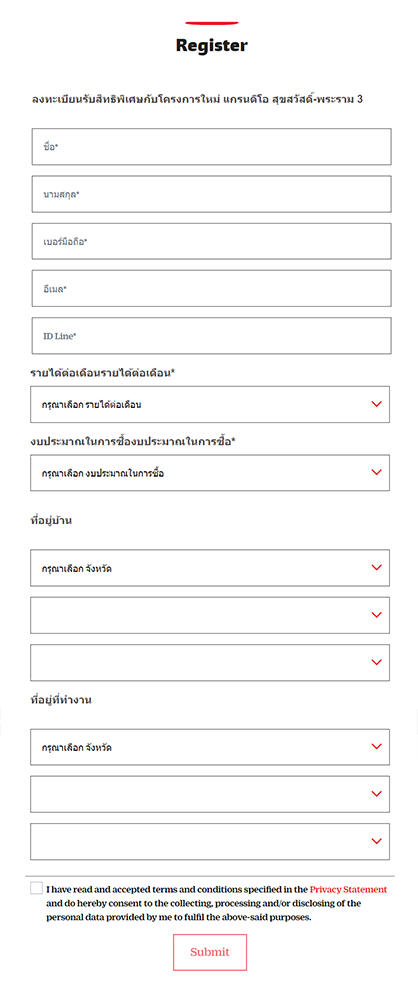Image resolution: width=418 pixels, height=999 pixels.
Task: Click the เบอร์มือถือ mobile number field
Action: pos(212,241)
